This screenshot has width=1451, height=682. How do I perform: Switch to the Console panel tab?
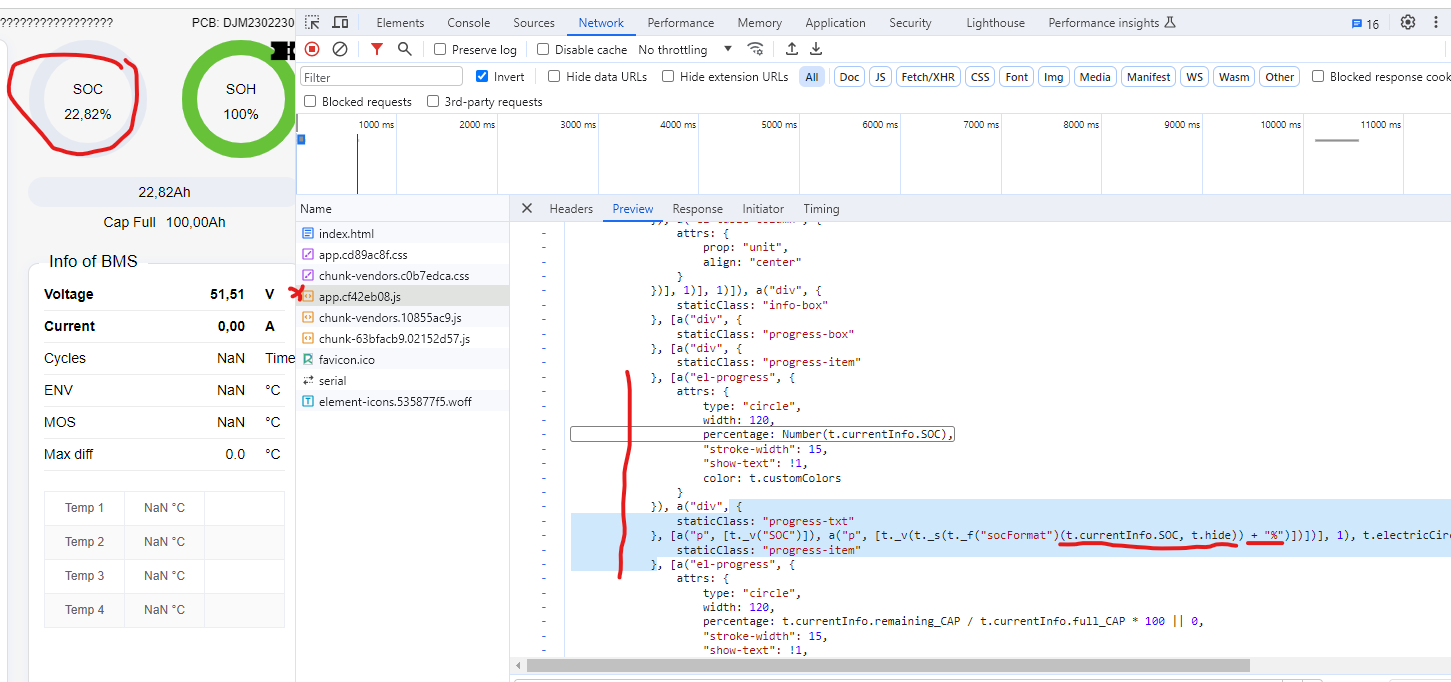pyautogui.click(x=469, y=23)
